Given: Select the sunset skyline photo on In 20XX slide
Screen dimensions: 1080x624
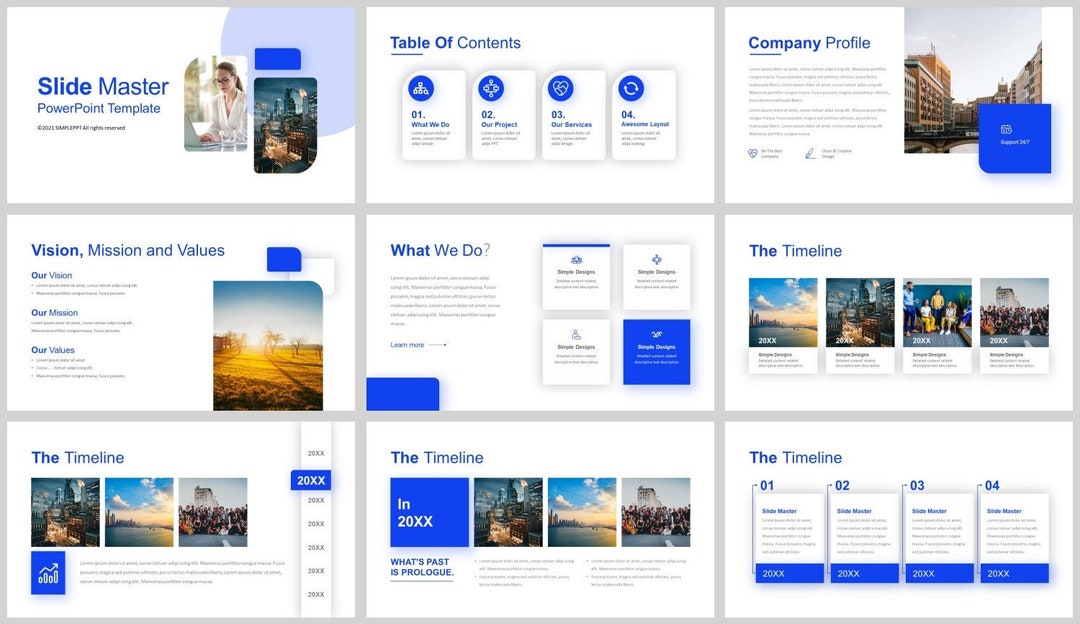Looking at the screenshot, I should coord(582,512).
